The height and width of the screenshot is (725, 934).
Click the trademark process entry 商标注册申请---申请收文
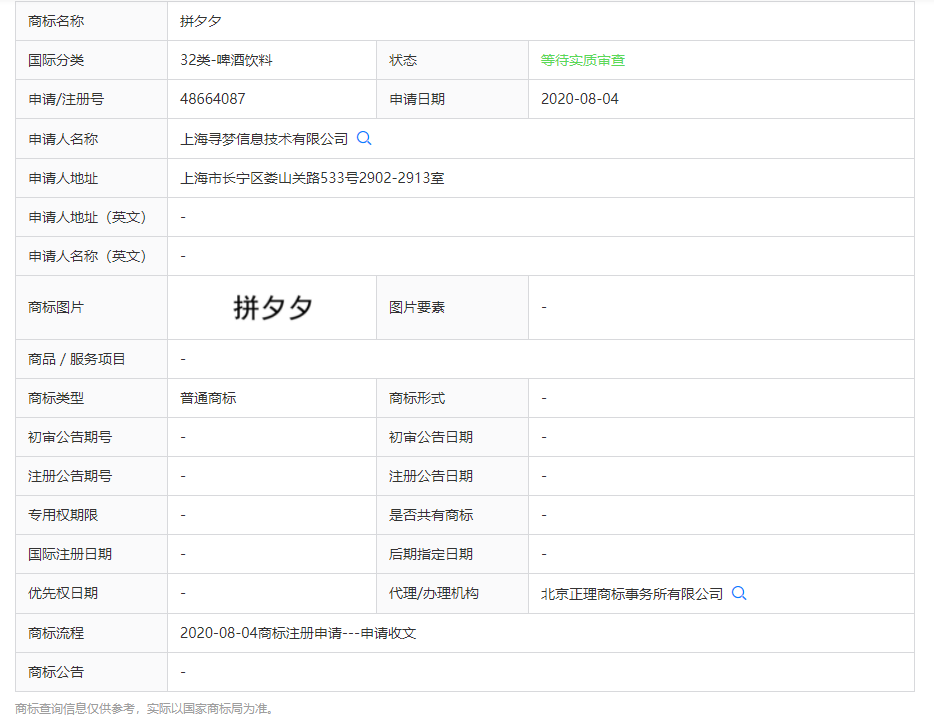[x=297, y=633]
